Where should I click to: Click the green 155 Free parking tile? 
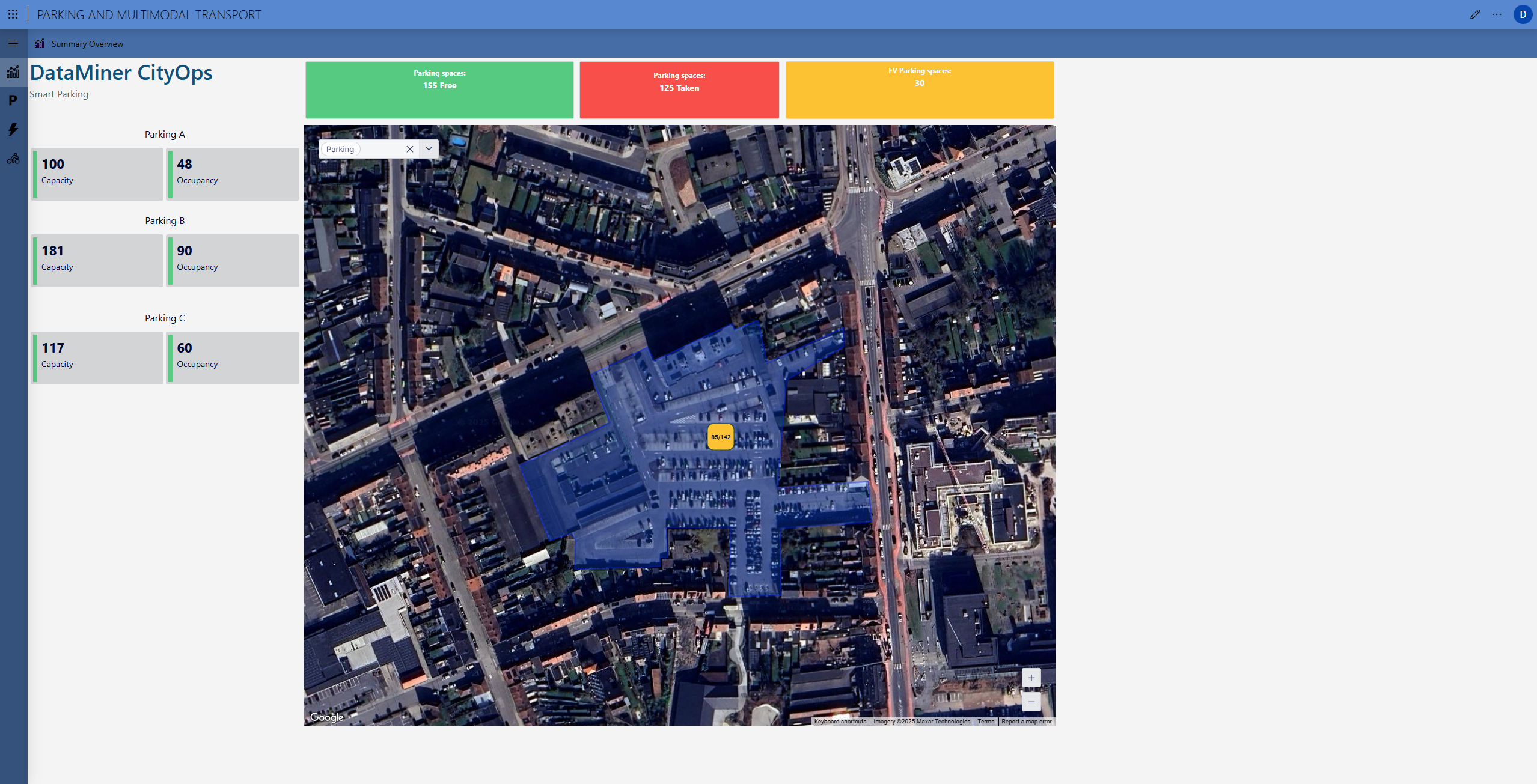tap(439, 90)
